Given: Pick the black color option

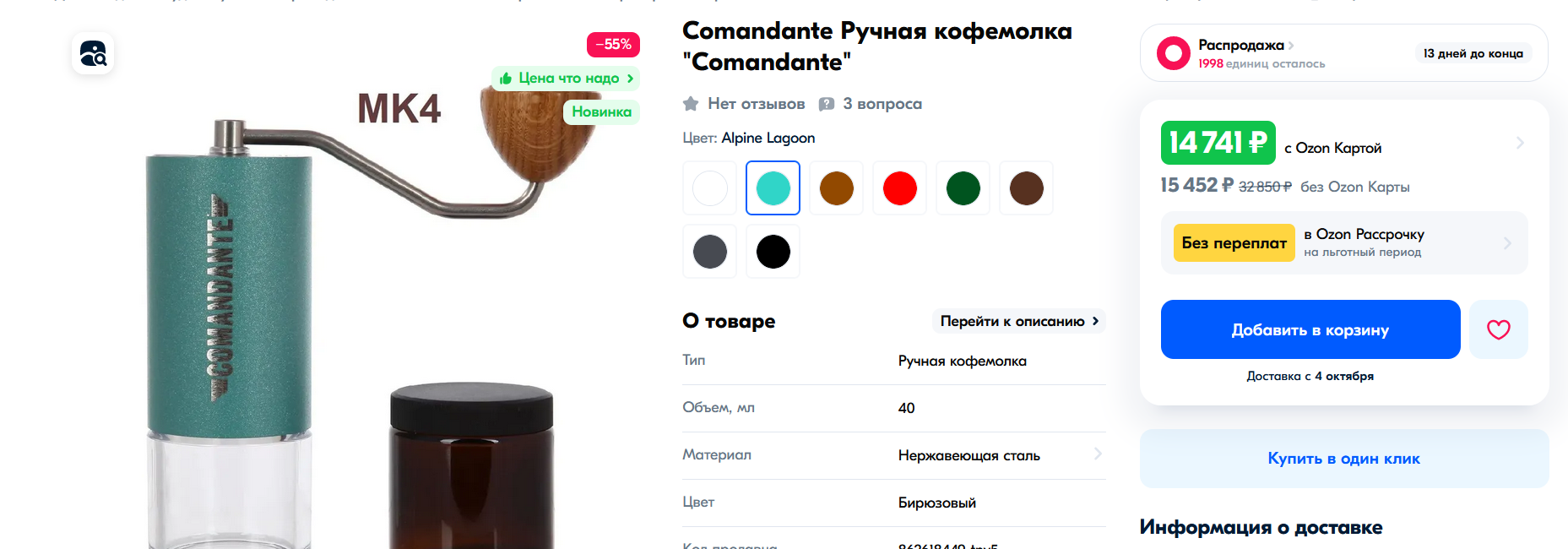Looking at the screenshot, I should pos(773,251).
